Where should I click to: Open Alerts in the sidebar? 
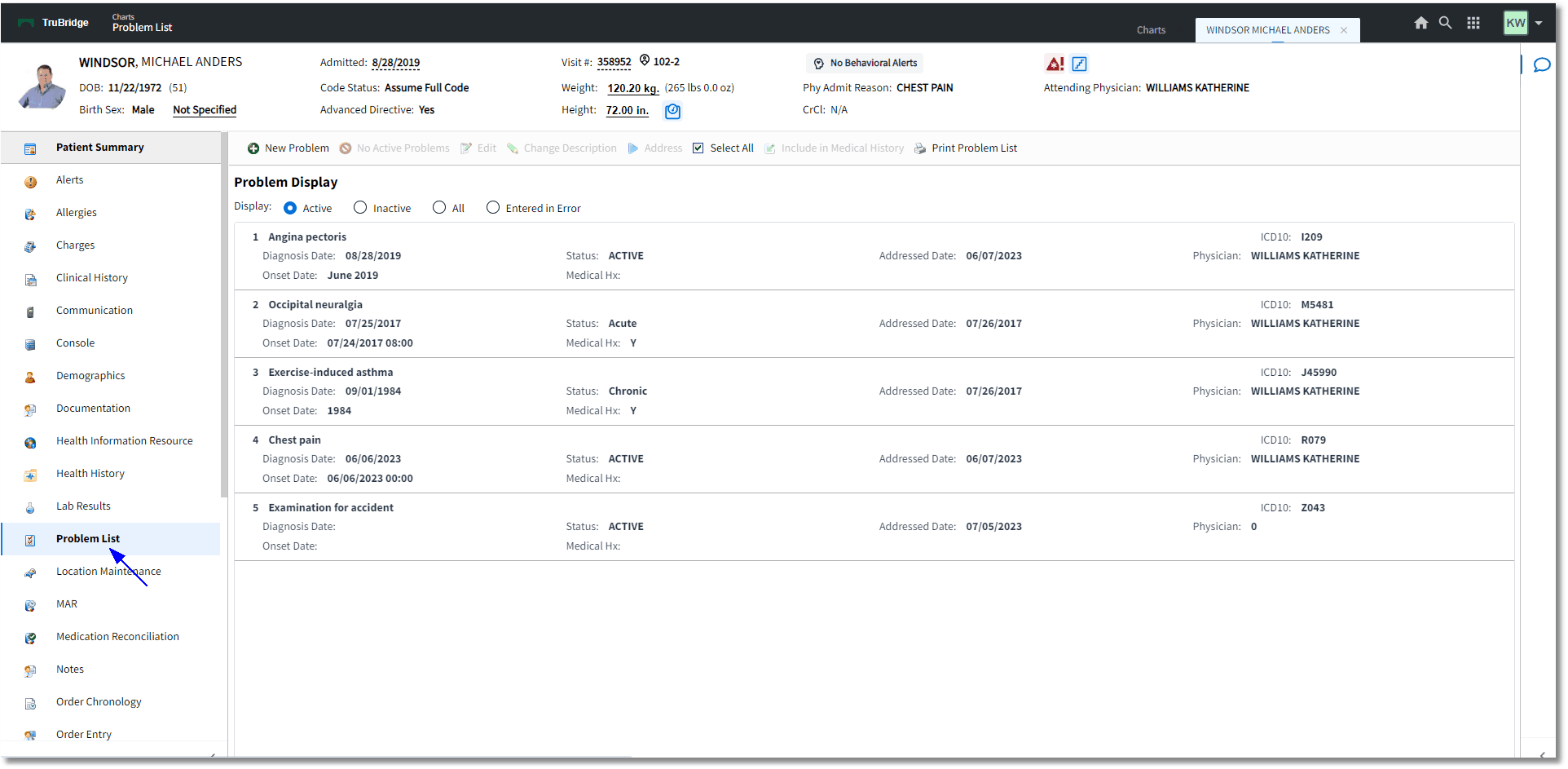pyautogui.click(x=110, y=180)
